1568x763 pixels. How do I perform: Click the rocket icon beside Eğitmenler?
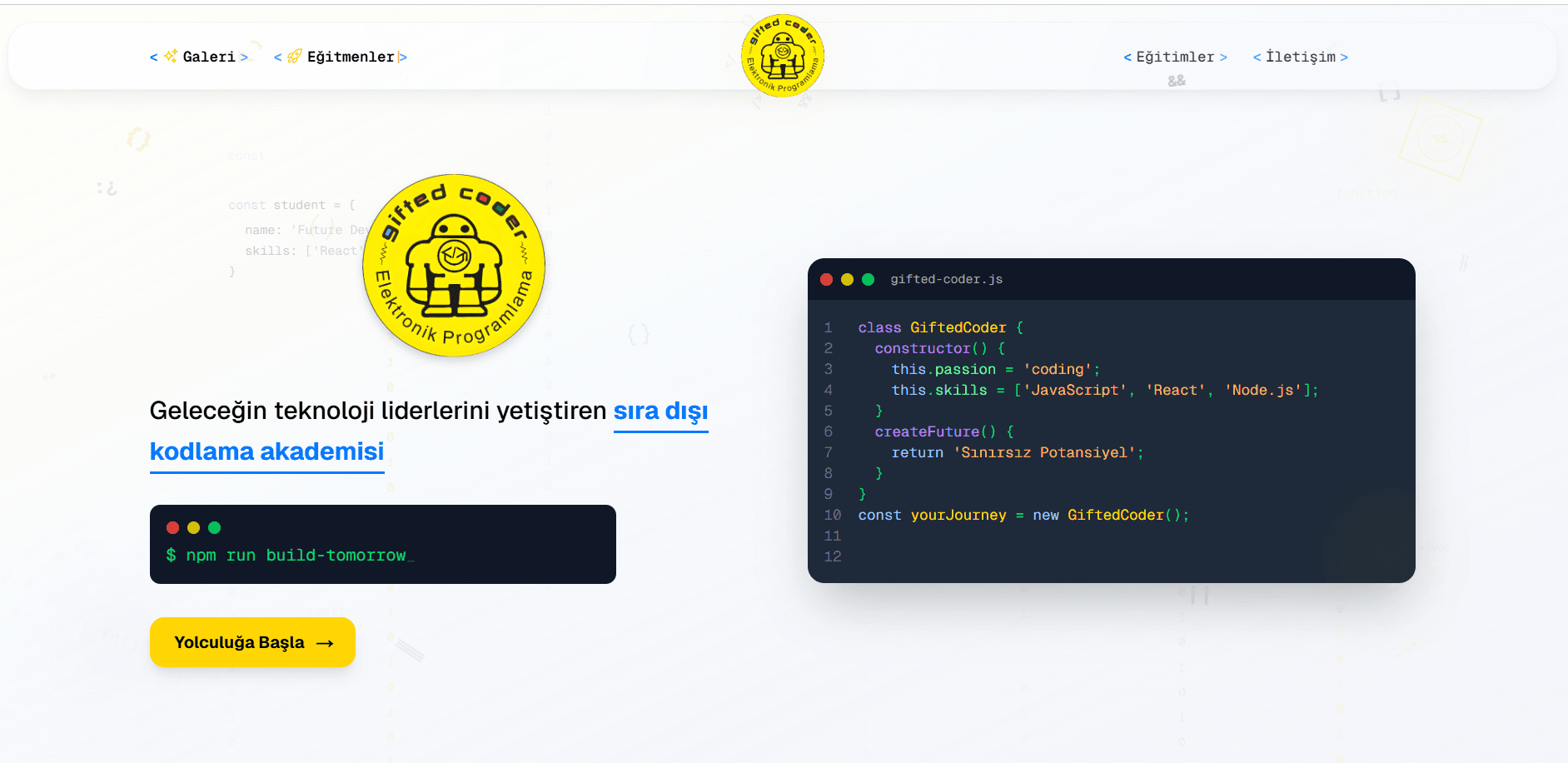pyautogui.click(x=295, y=57)
